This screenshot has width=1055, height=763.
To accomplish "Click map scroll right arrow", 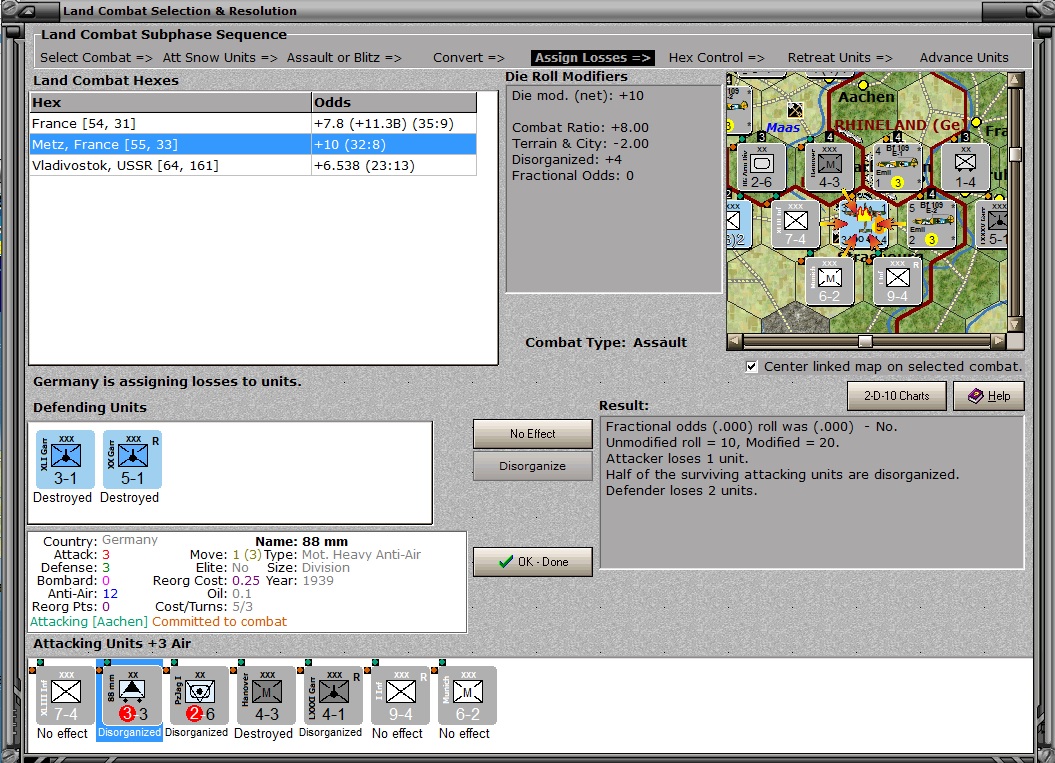I will [x=999, y=342].
